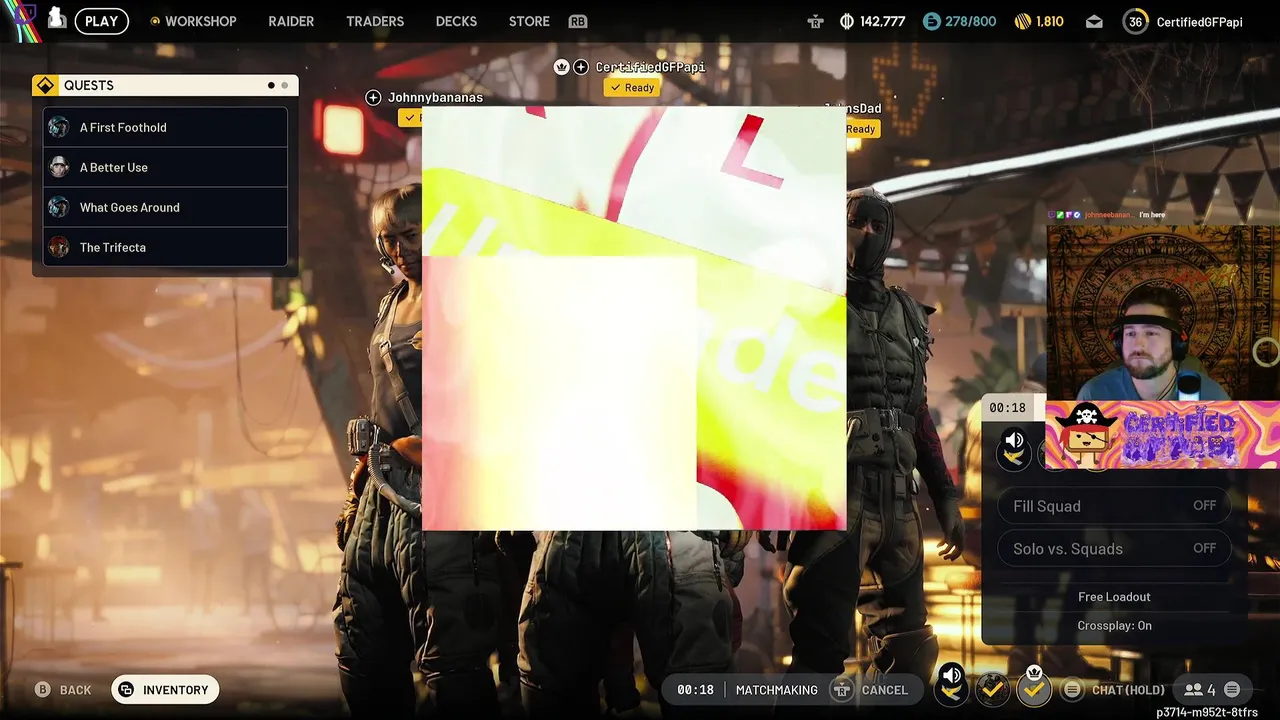The height and width of the screenshot is (720, 1280).
Task: Click the gold token icon beside 1.810
Action: coord(1022,21)
